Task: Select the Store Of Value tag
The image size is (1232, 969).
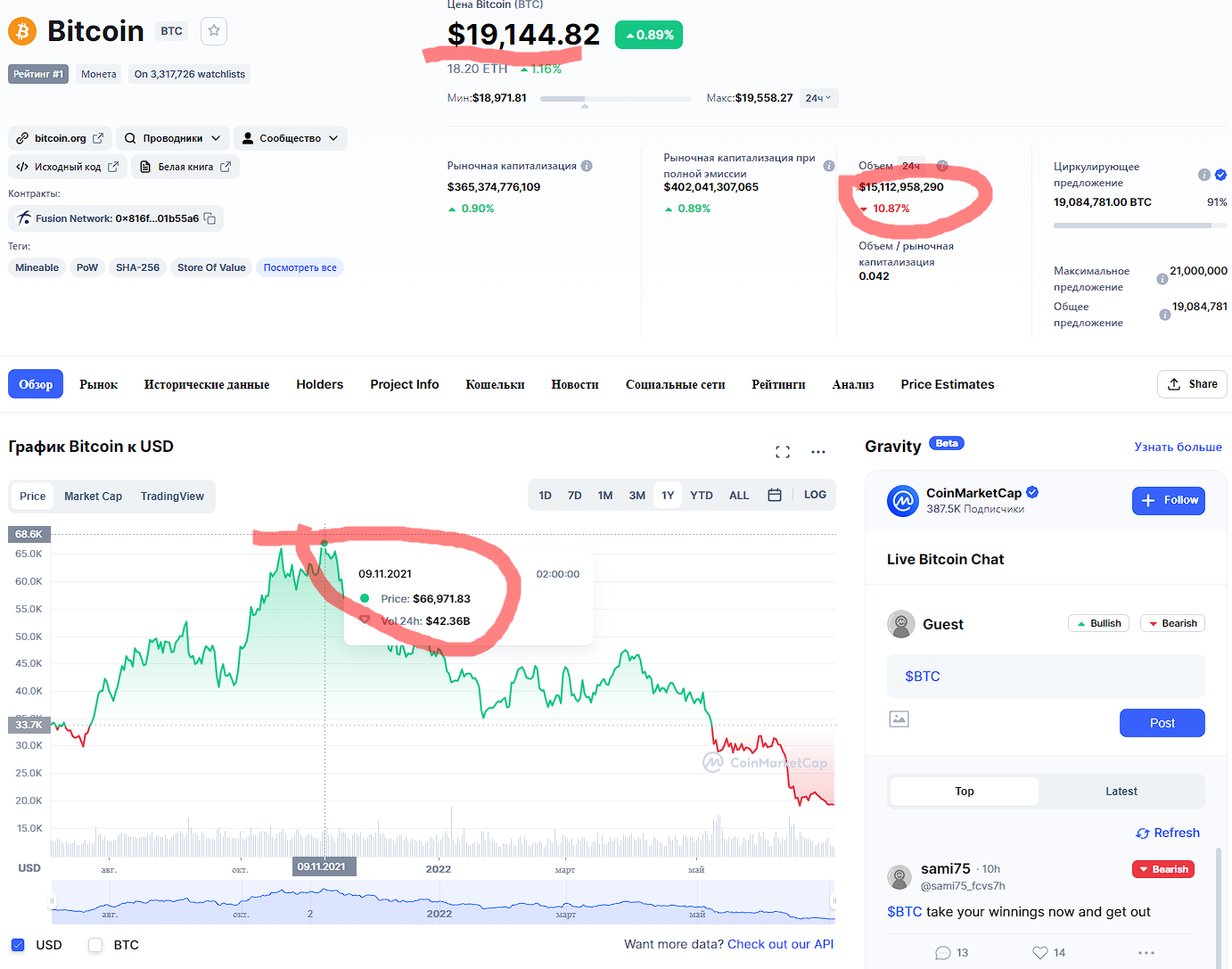Action: click(211, 267)
